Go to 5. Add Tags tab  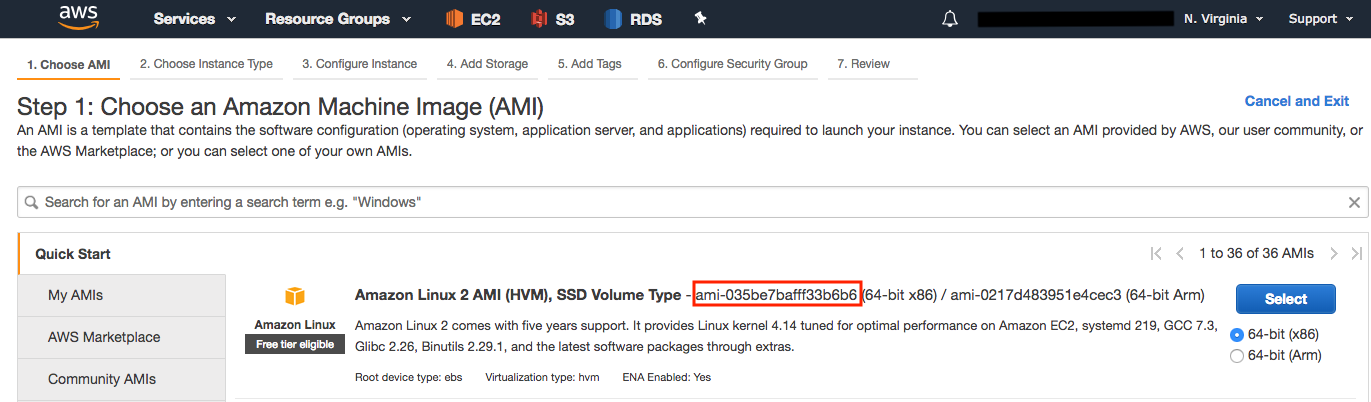coord(590,64)
